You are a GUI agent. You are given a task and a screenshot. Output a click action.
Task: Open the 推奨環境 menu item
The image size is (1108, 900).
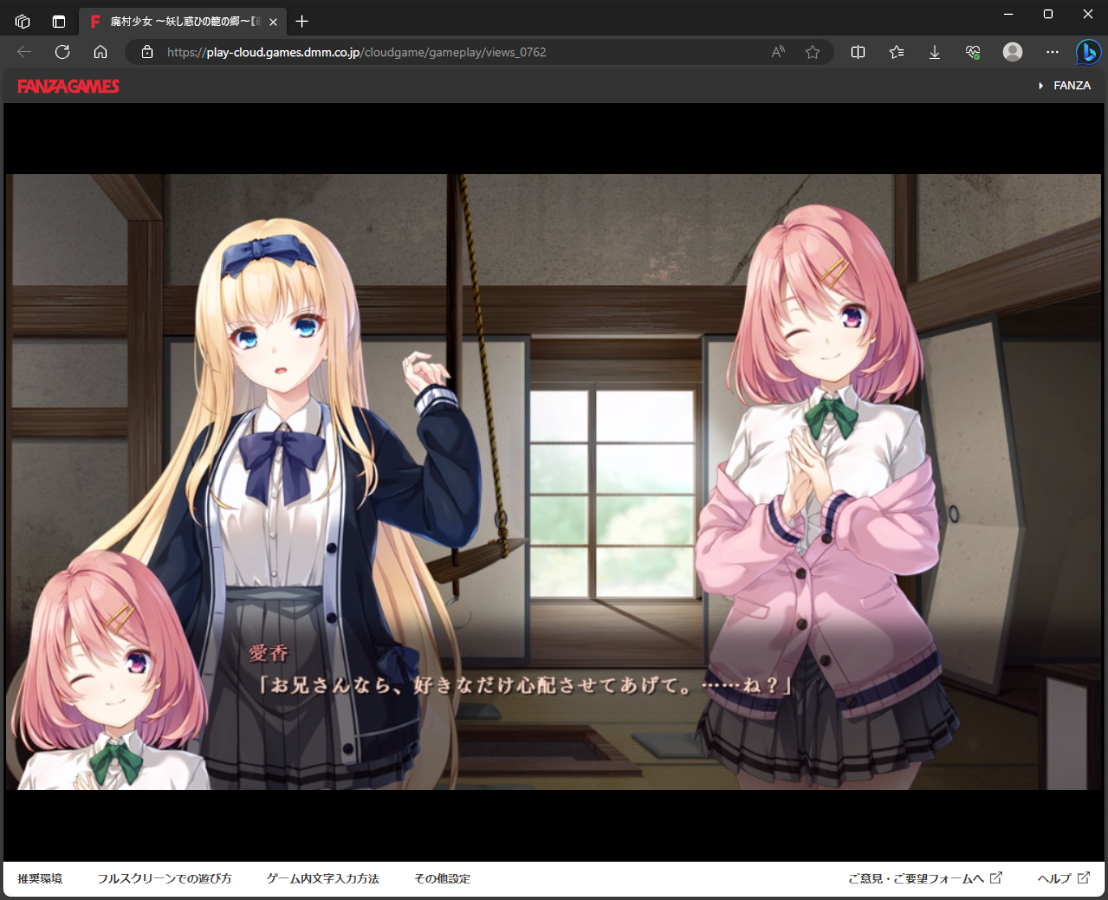[x=40, y=879]
